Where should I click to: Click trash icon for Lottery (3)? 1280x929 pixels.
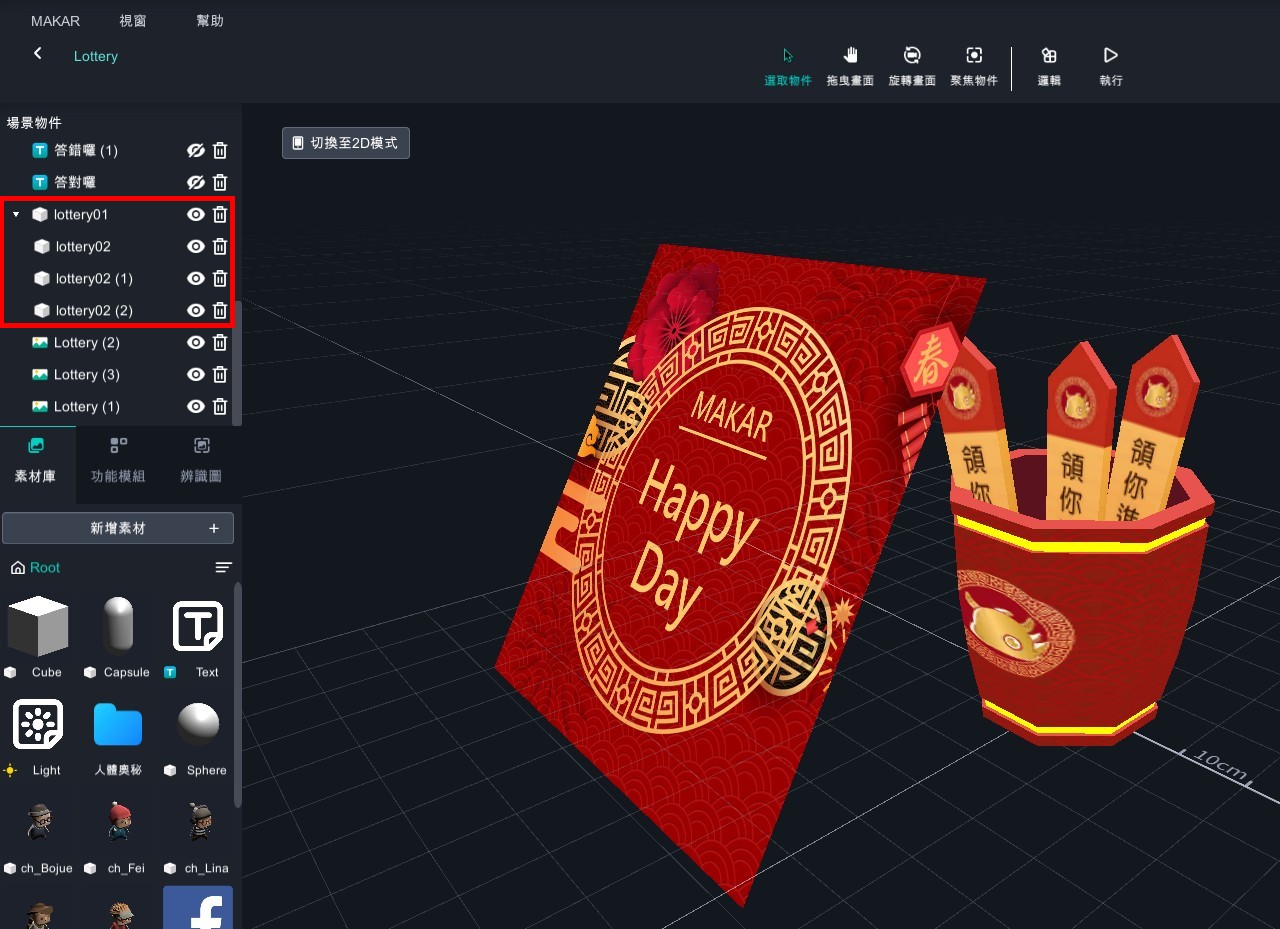220,375
